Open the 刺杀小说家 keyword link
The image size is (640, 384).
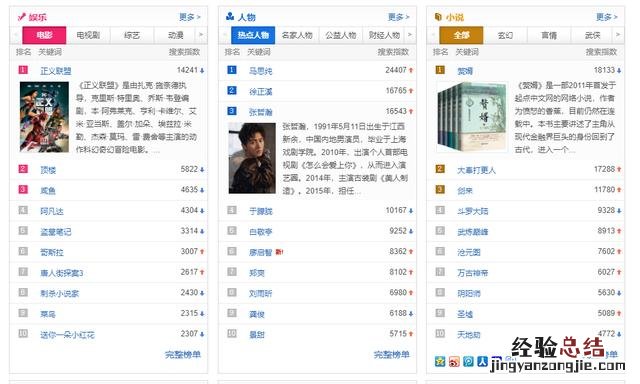pos(60,293)
